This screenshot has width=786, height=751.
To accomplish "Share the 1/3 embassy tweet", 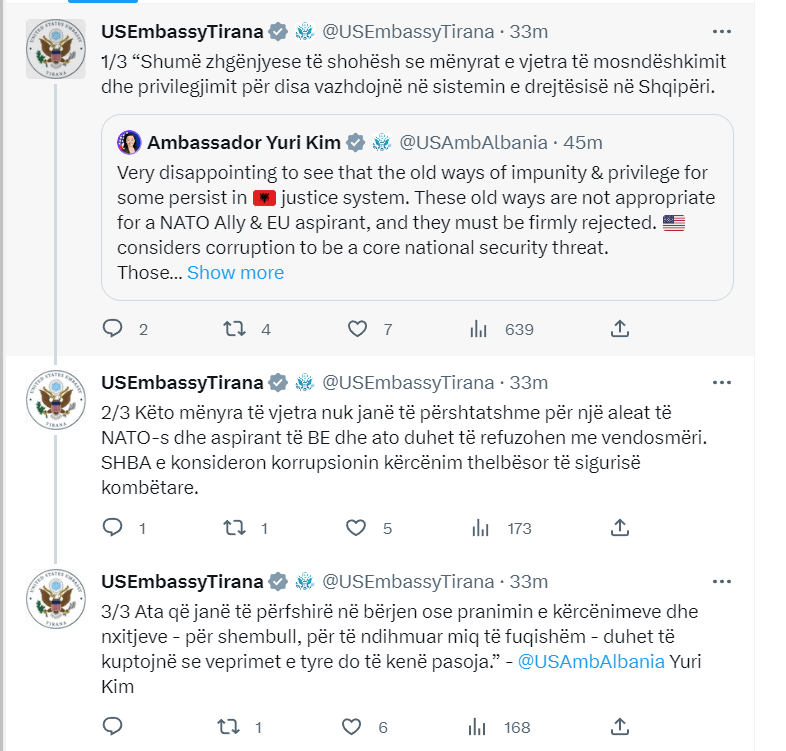I will (x=619, y=329).
